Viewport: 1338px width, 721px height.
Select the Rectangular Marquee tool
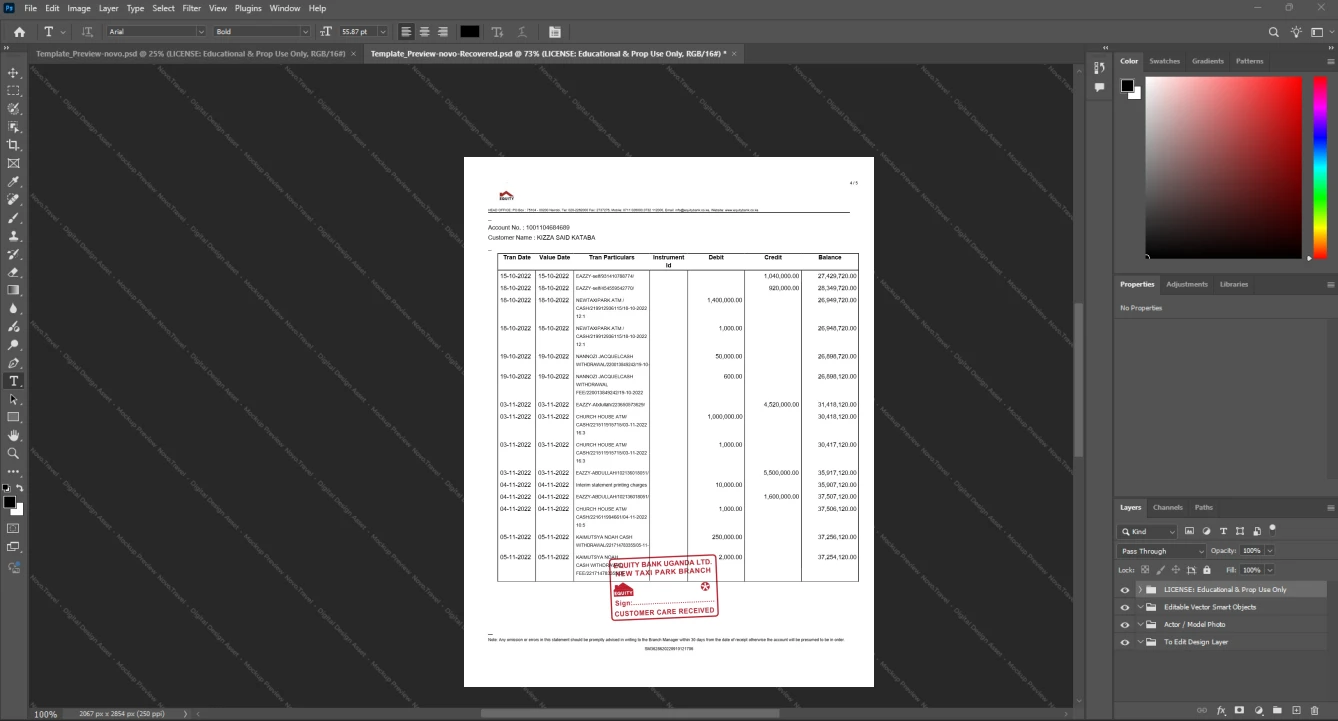14,91
